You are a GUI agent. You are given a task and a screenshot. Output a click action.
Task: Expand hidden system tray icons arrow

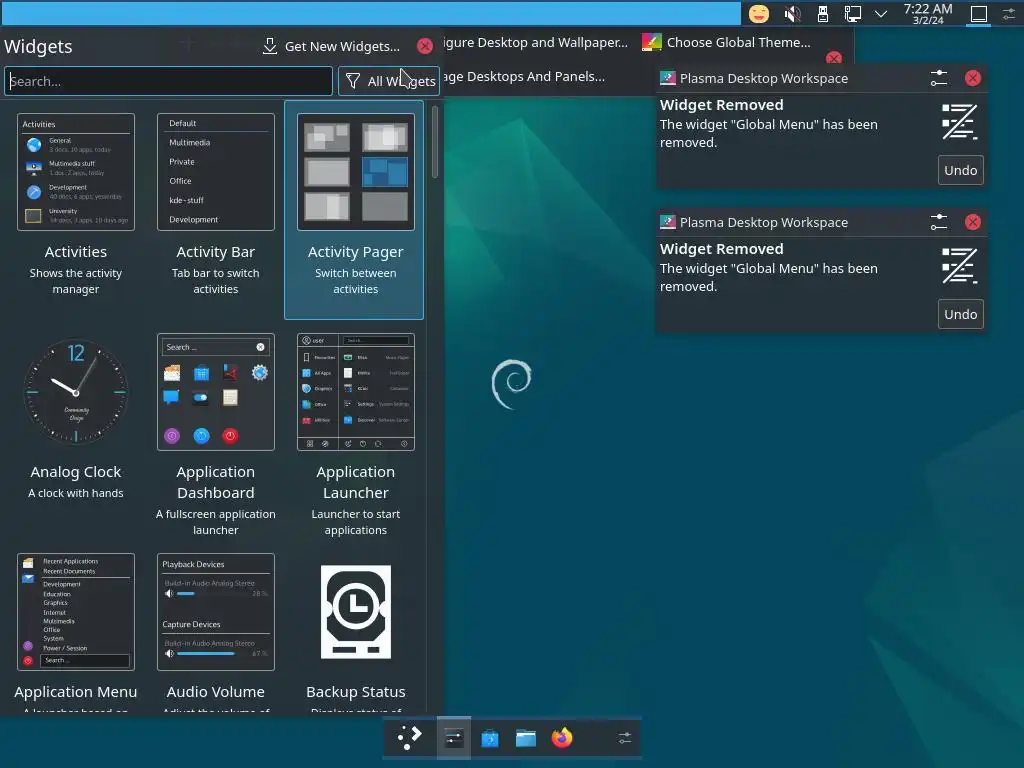click(x=881, y=14)
